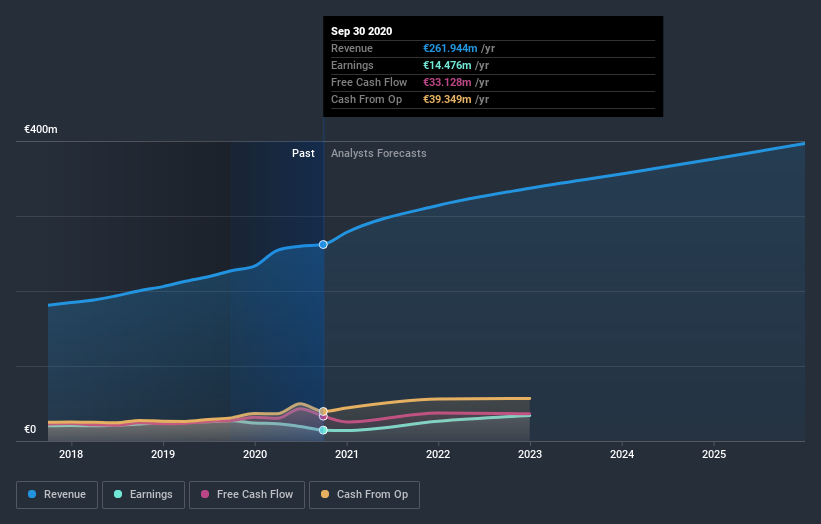This screenshot has height=524, width=821.
Task: Select the Earnings marker on chart
Action: click(x=323, y=430)
